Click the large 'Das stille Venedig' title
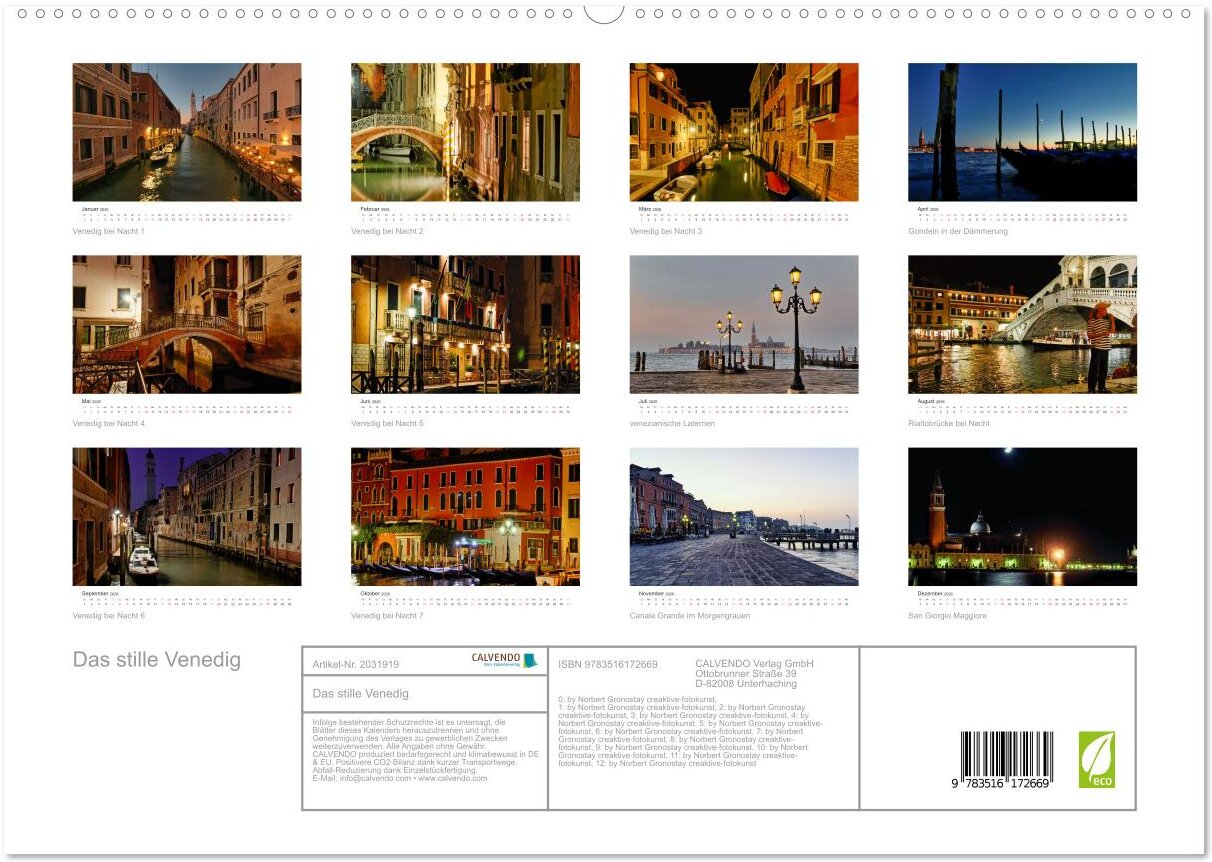Screen dimensions: 1212x862 pyautogui.click(x=157, y=660)
